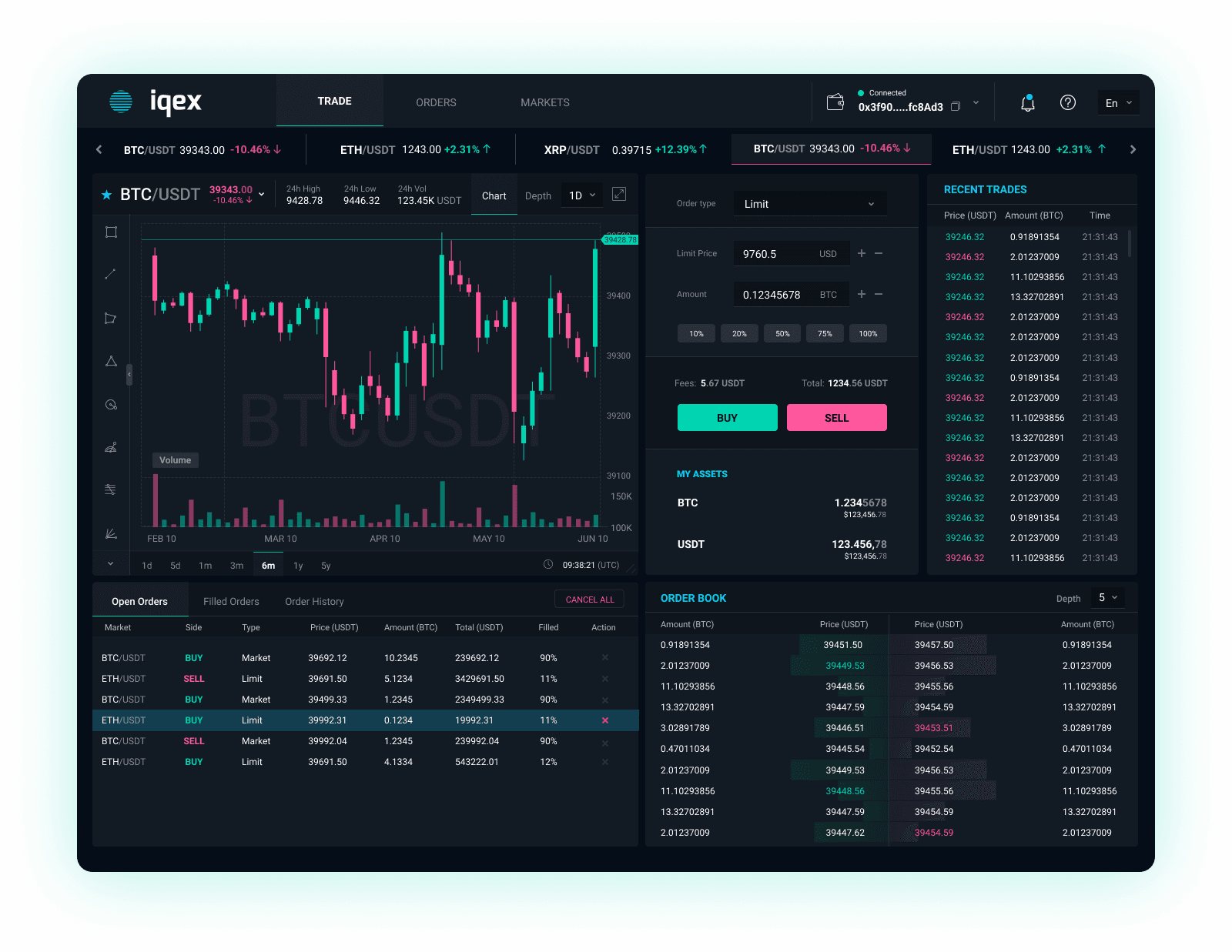Select the zoom magnifier tool
The image size is (1232, 952).
[111, 405]
